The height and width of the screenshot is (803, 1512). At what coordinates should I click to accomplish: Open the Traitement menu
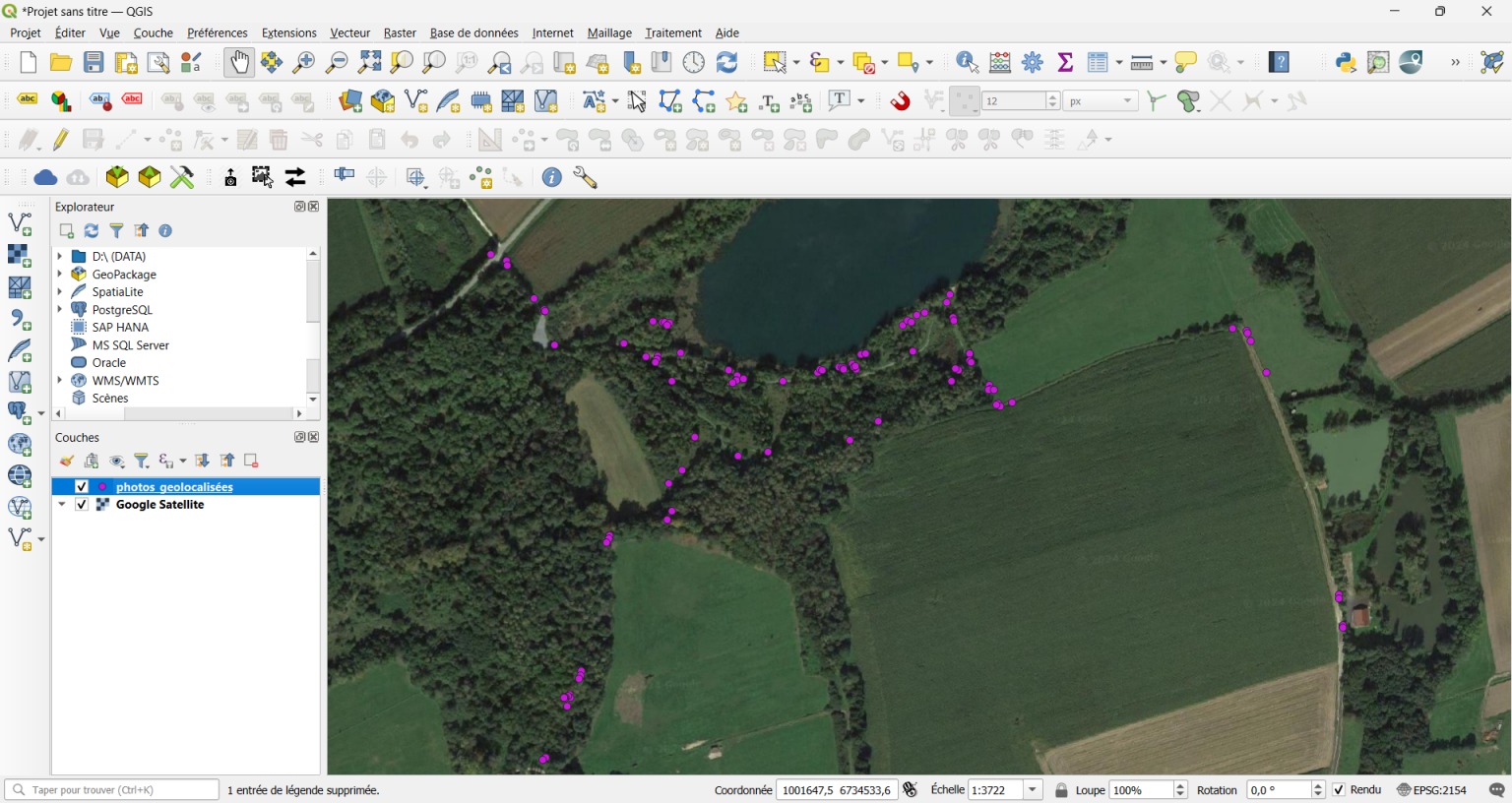(x=672, y=32)
